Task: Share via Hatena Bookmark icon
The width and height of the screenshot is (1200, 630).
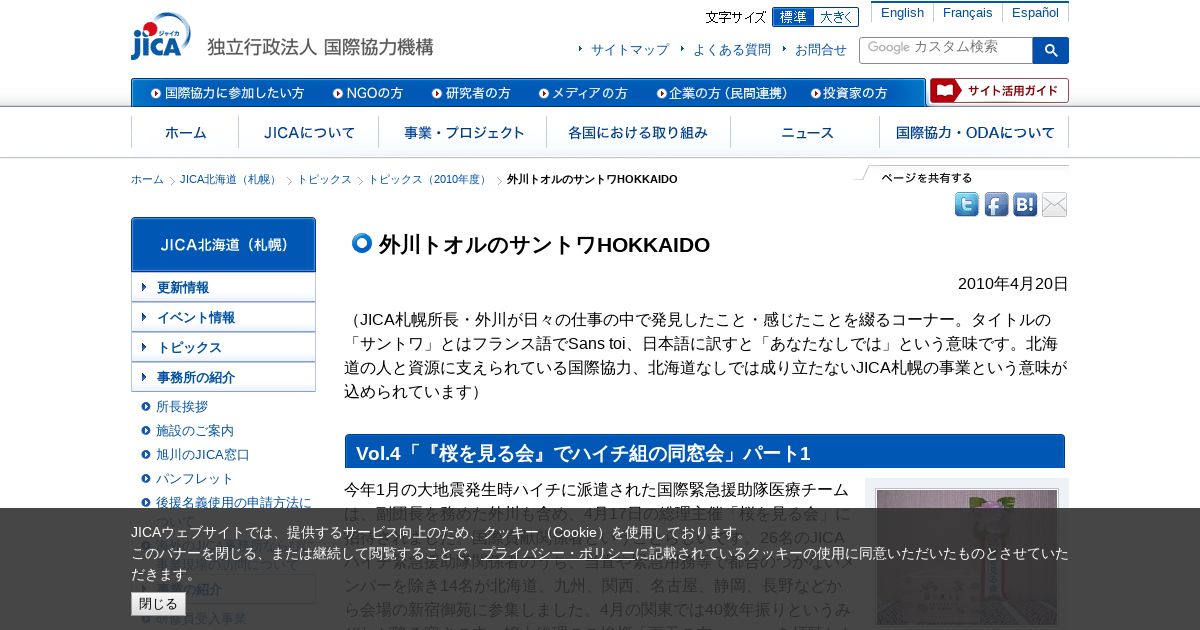Action: pyautogui.click(x=1025, y=205)
